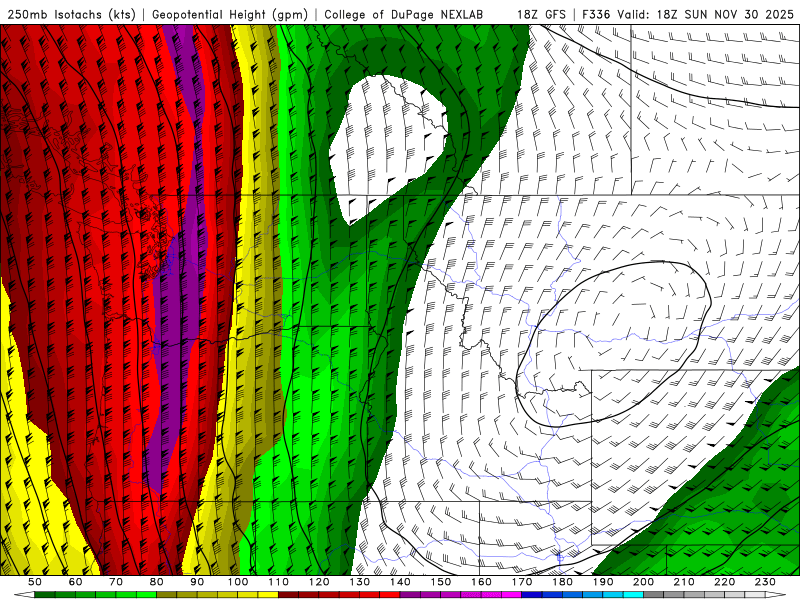
Task: Click the colorbar label 140
Action: coord(400,582)
